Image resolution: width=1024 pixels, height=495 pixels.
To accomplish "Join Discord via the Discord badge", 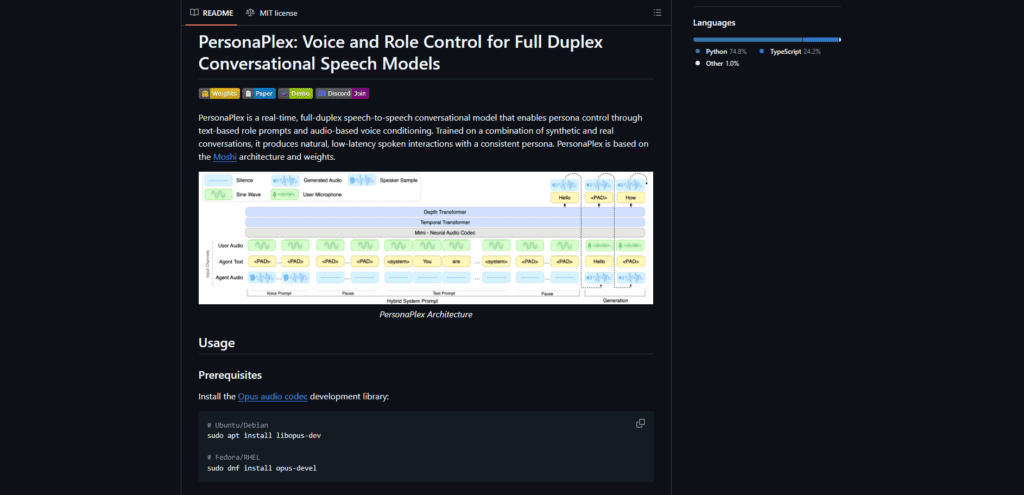I will coord(343,93).
